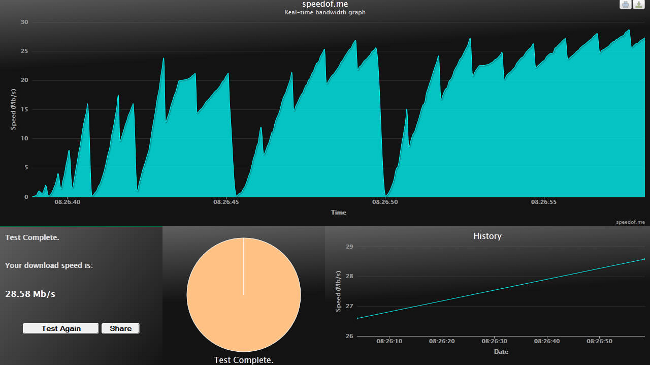Select the History chart trend line
Viewport: 650px width, 366px height.
[501, 288]
